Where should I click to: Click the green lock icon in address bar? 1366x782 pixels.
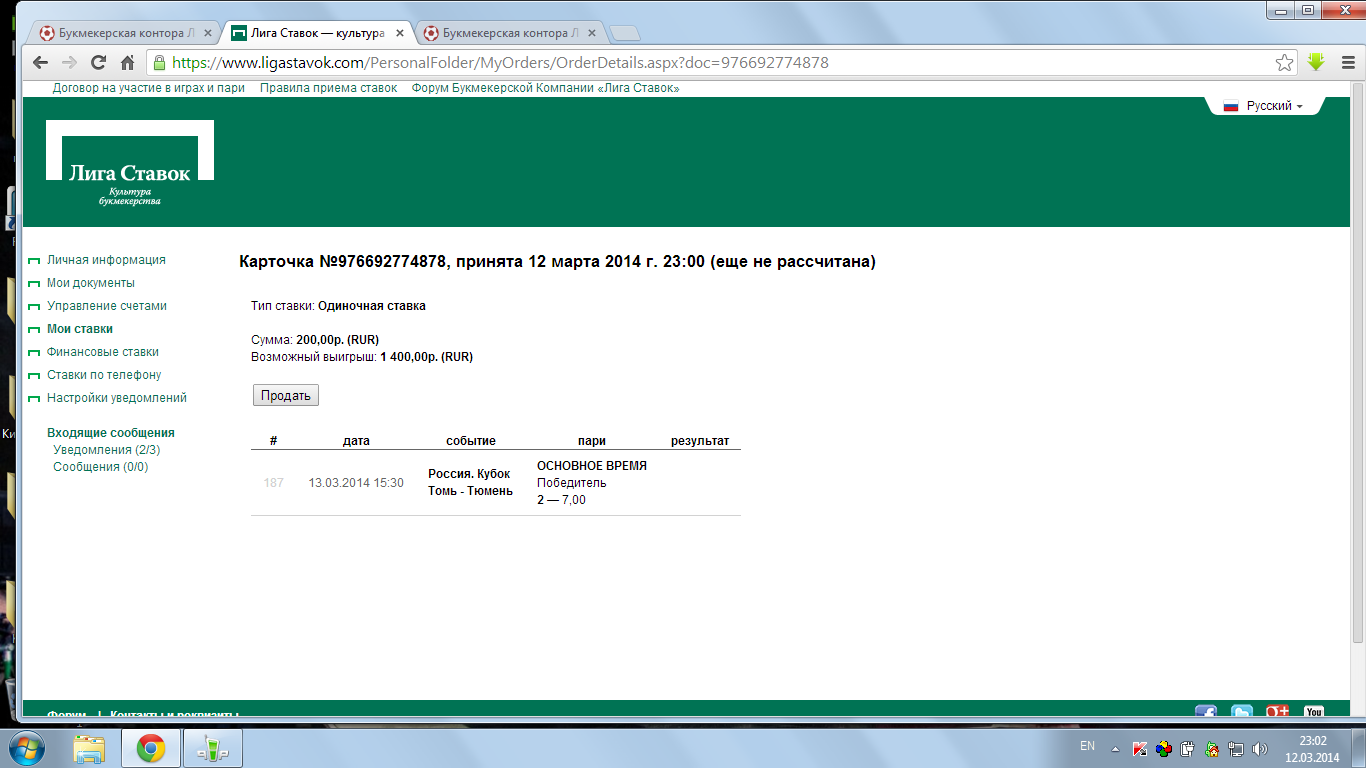point(159,62)
